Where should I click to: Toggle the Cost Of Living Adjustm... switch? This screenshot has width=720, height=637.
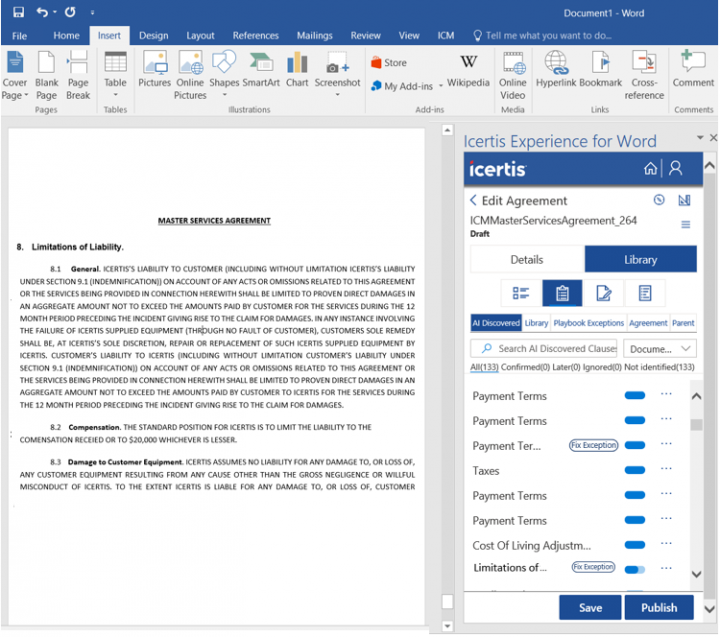(635, 545)
